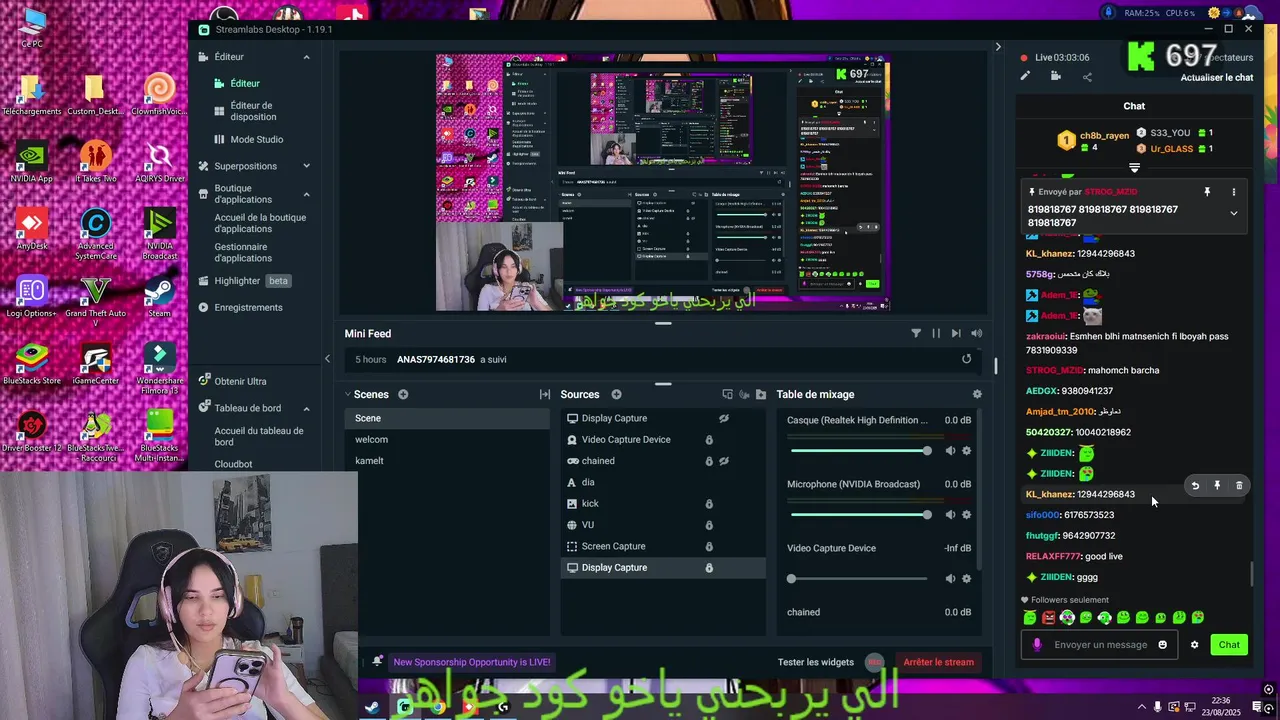Refresh the ANAS7974681736 follow event

click(966, 359)
